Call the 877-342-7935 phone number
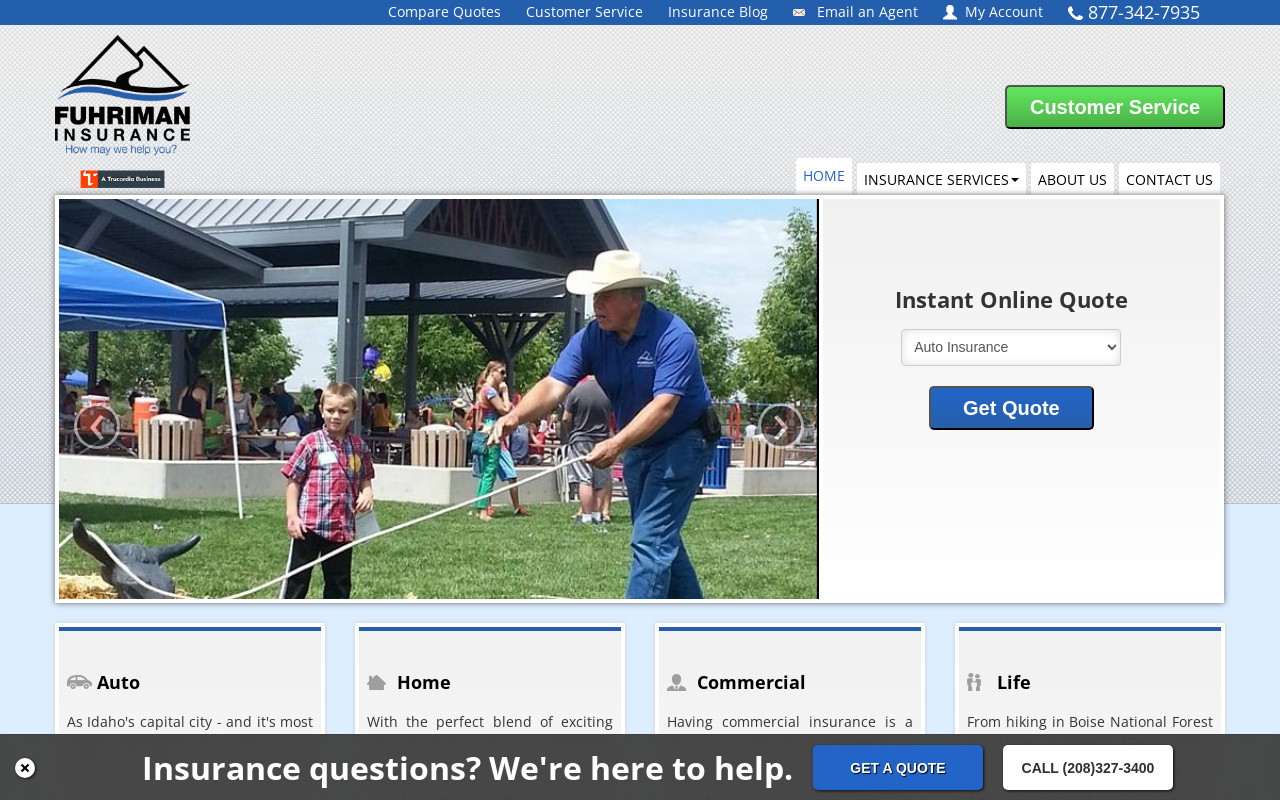Screen dimensions: 1280x800 [x=1144, y=12]
